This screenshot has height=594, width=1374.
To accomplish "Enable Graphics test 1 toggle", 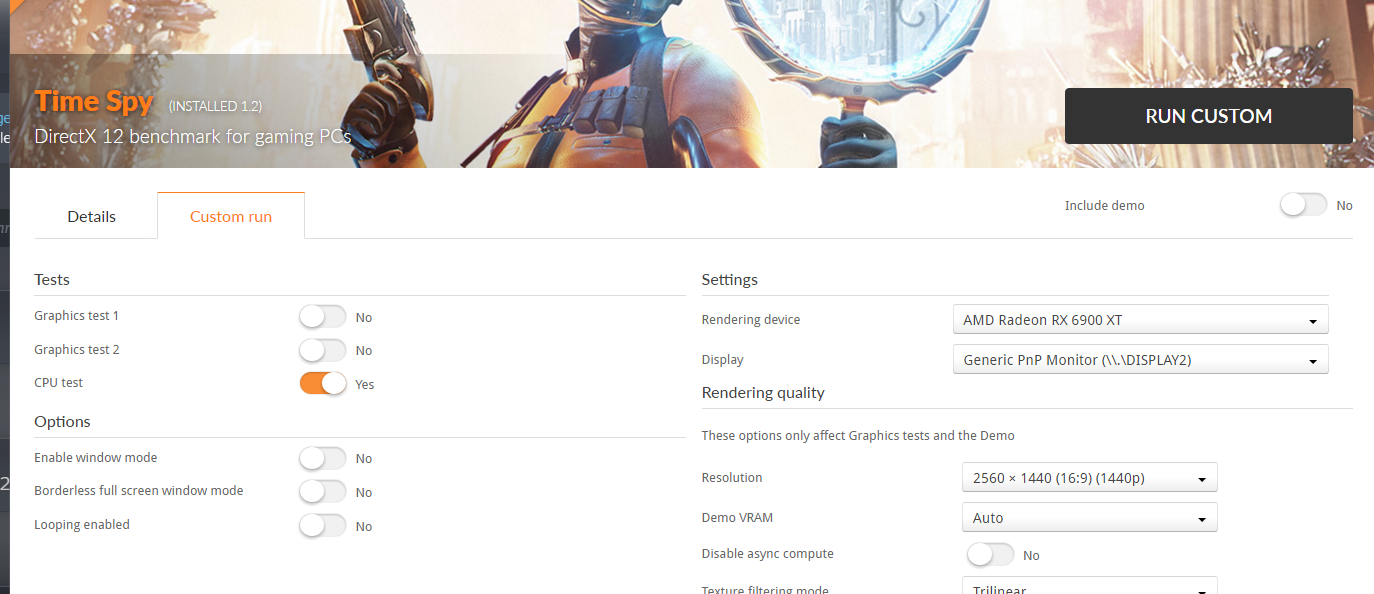I will coord(323,317).
